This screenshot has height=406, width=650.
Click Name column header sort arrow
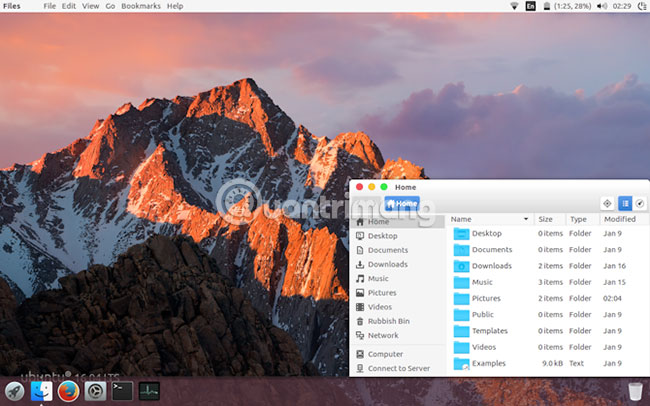click(526, 219)
